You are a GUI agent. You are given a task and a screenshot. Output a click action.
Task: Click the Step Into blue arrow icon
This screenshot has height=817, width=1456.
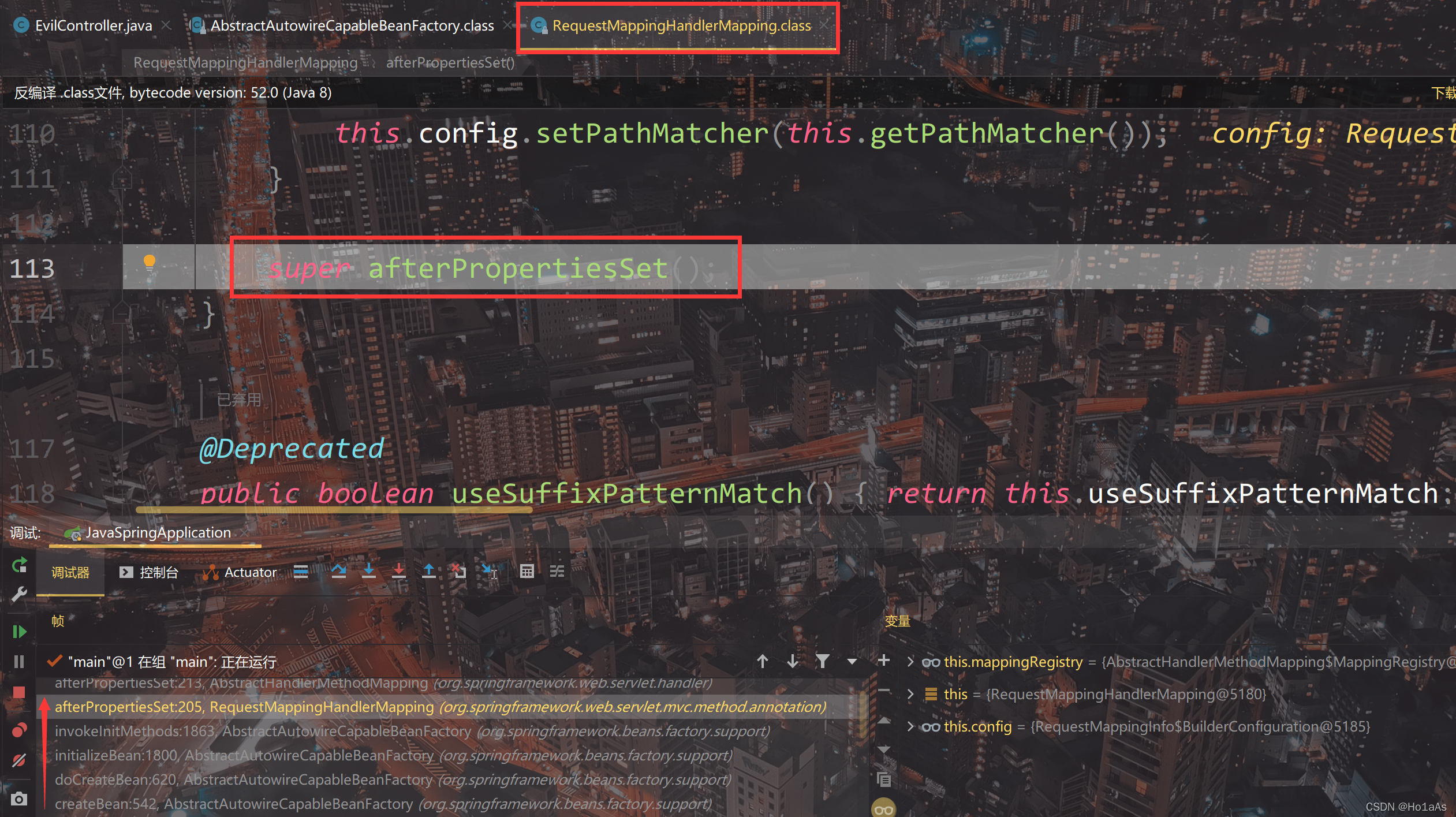(x=369, y=572)
